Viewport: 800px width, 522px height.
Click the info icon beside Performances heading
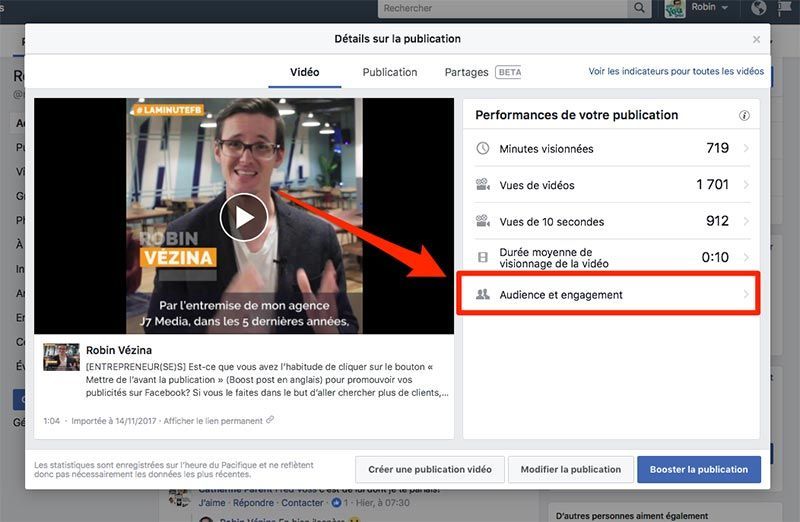tap(744, 116)
